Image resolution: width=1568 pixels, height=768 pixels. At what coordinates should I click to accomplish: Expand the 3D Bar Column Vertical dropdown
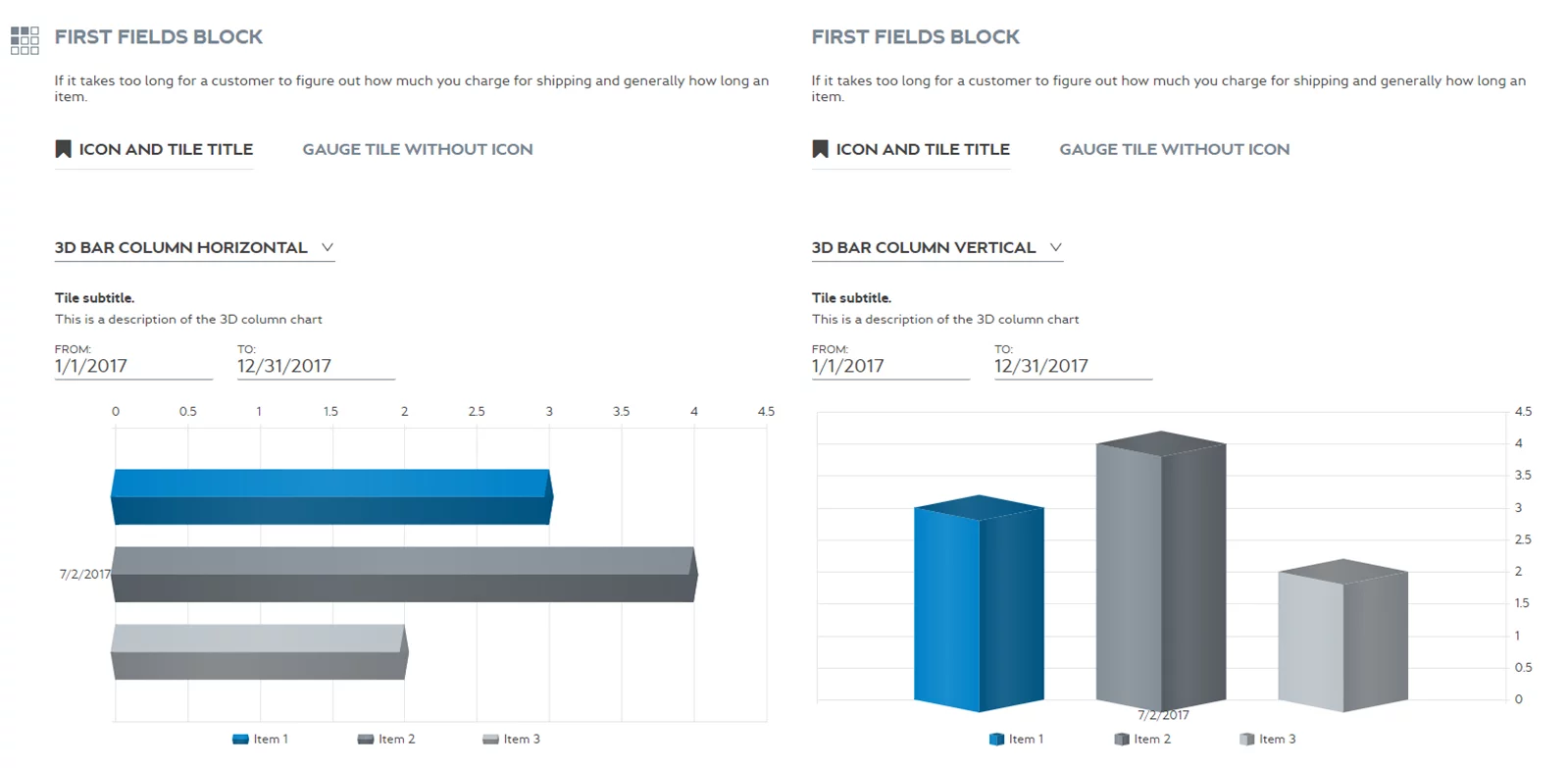tap(1056, 247)
